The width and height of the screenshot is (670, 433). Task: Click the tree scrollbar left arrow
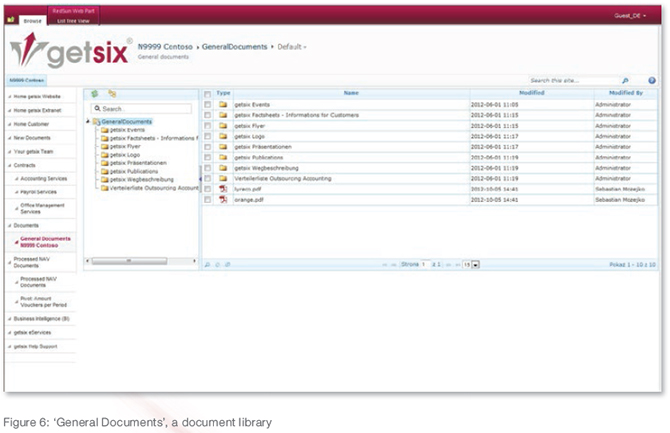tap(88, 261)
